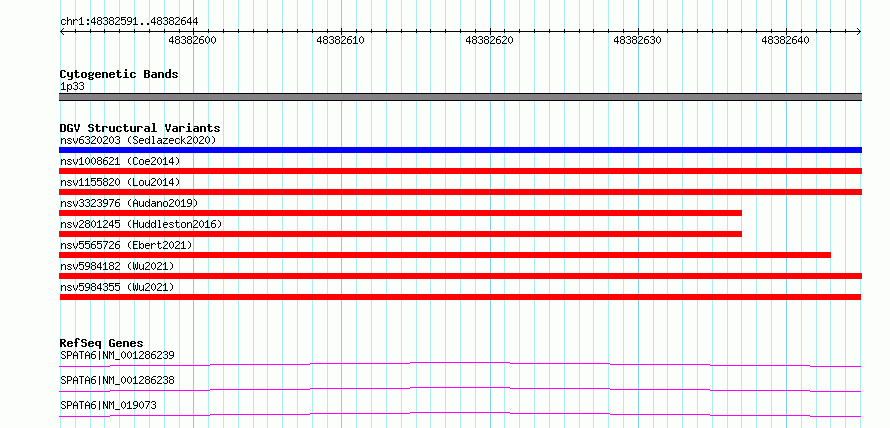Open variant nsv5984355 (Wu2021) label
The height and width of the screenshot is (428, 890).
(117, 287)
